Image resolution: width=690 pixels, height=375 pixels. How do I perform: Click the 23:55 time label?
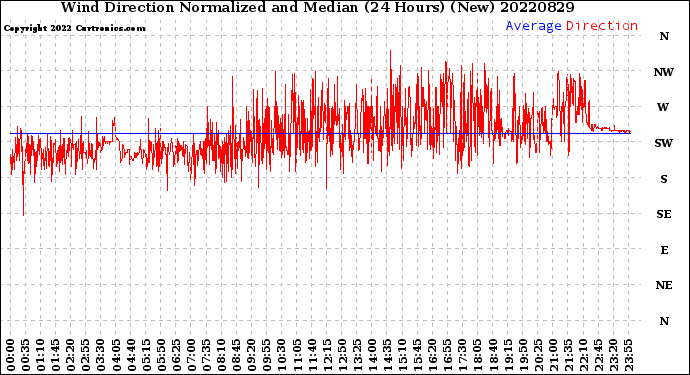[x=628, y=355]
